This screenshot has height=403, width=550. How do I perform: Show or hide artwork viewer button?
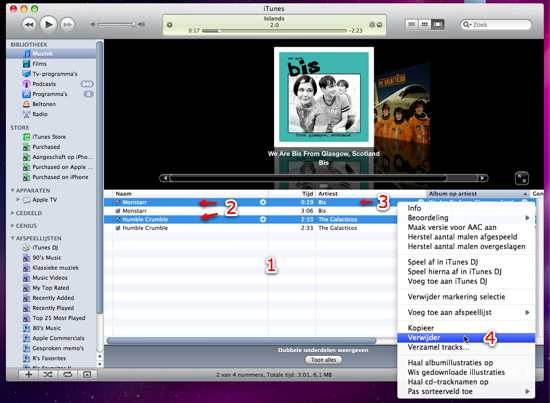coord(87,375)
